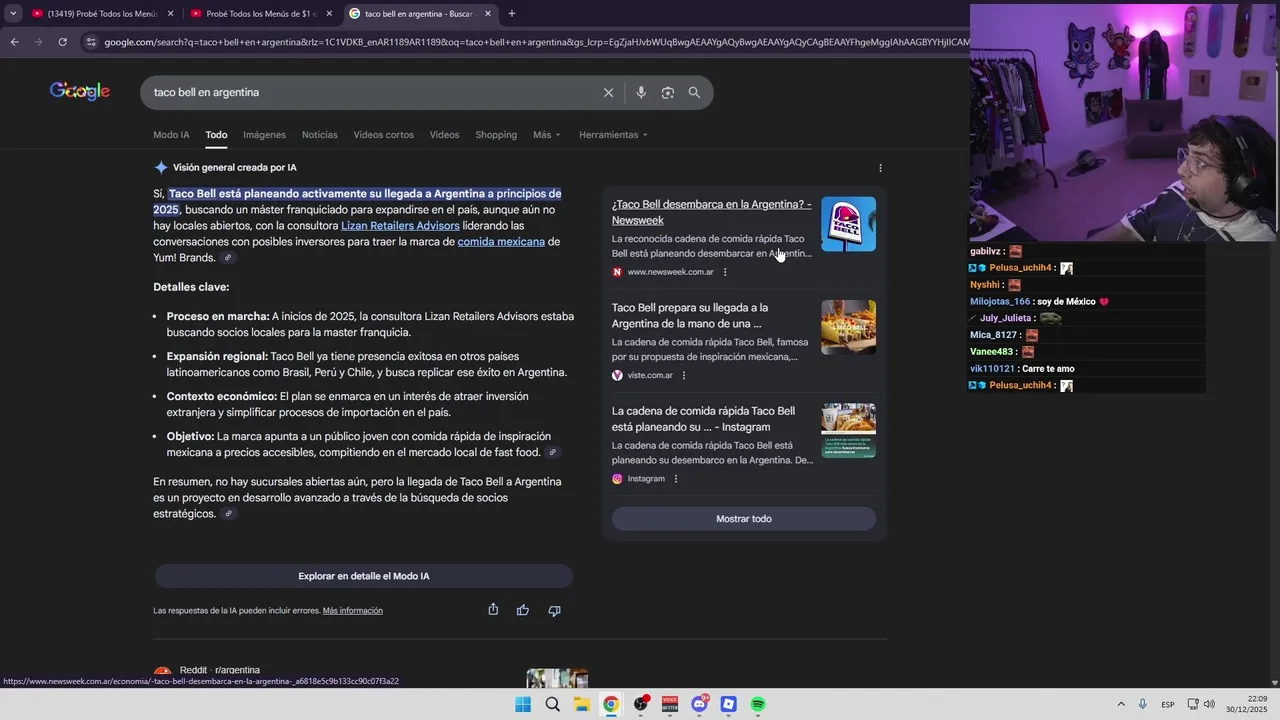Open the OBS Studio taskbar icon

640,704
